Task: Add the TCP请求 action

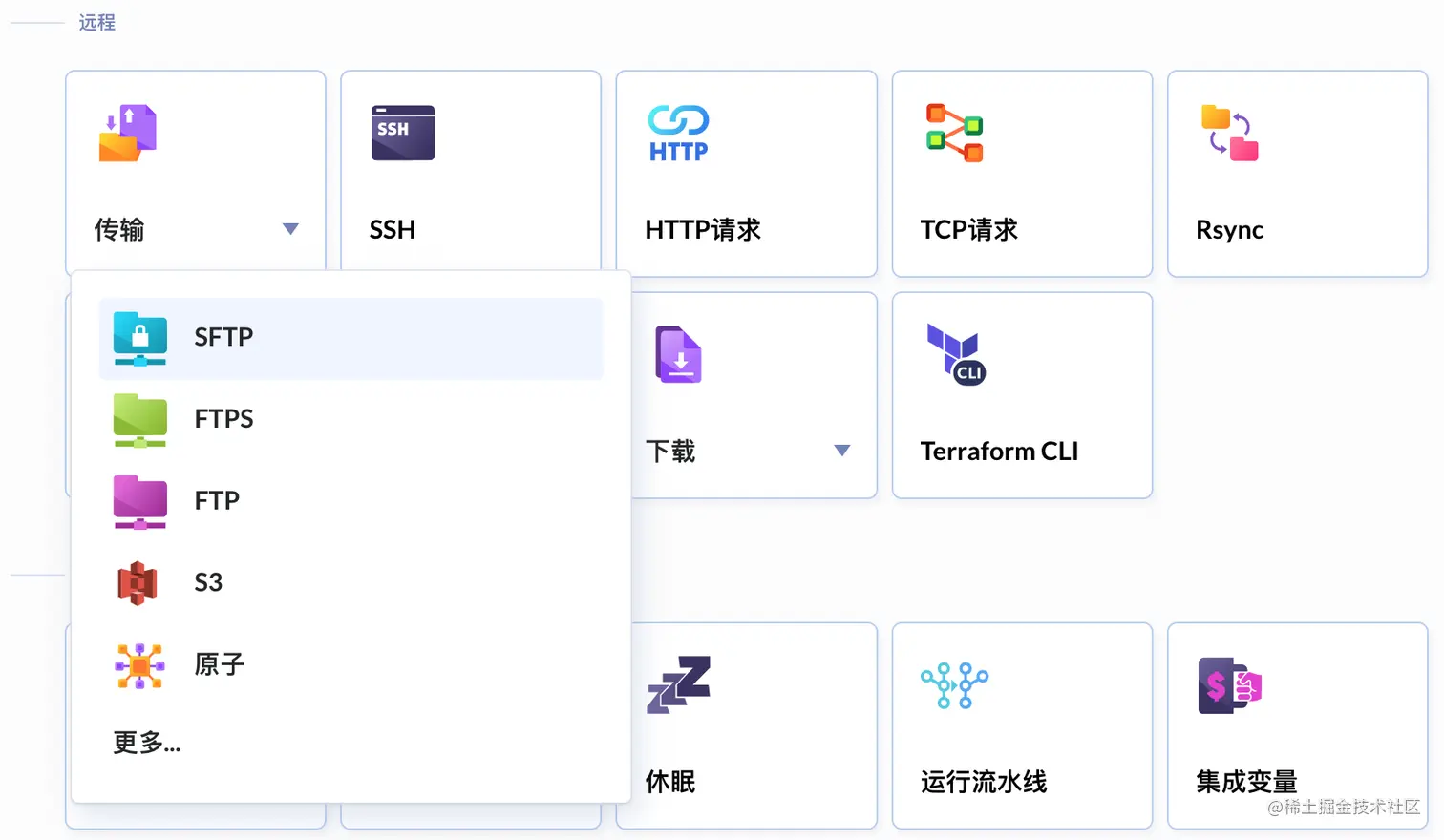Action: click(1023, 174)
